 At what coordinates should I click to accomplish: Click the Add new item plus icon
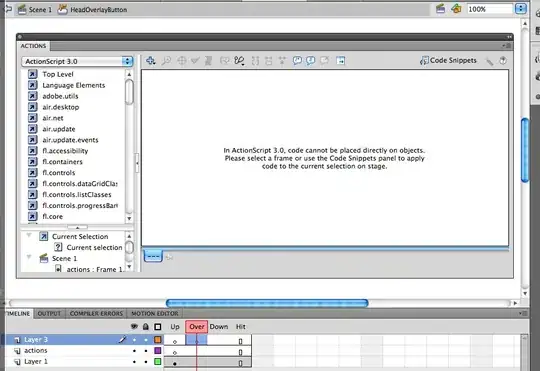(150, 61)
